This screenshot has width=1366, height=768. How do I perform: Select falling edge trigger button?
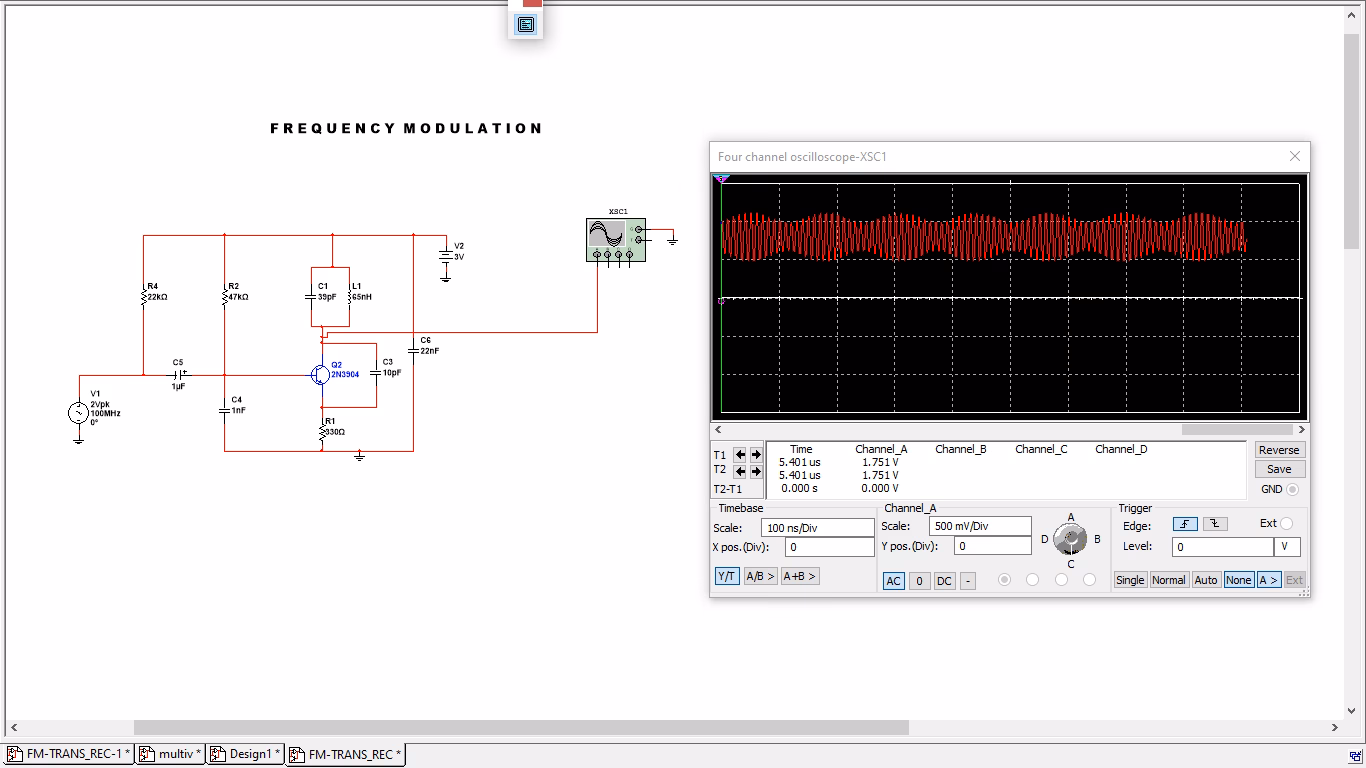click(1215, 524)
